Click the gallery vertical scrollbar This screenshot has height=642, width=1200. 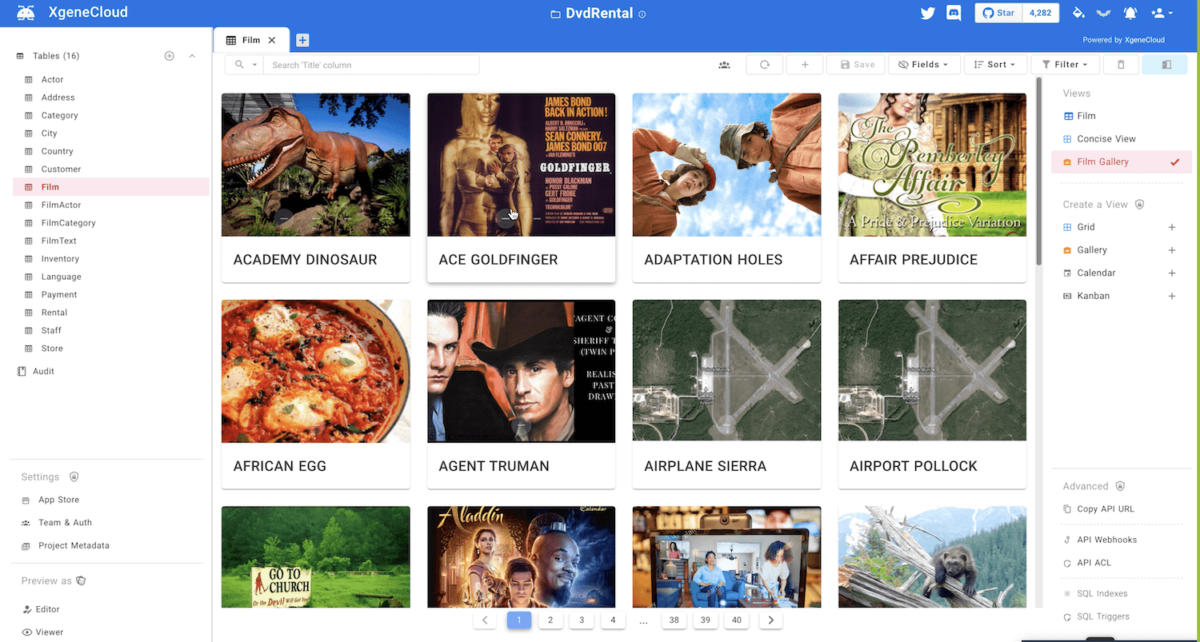[x=1038, y=172]
